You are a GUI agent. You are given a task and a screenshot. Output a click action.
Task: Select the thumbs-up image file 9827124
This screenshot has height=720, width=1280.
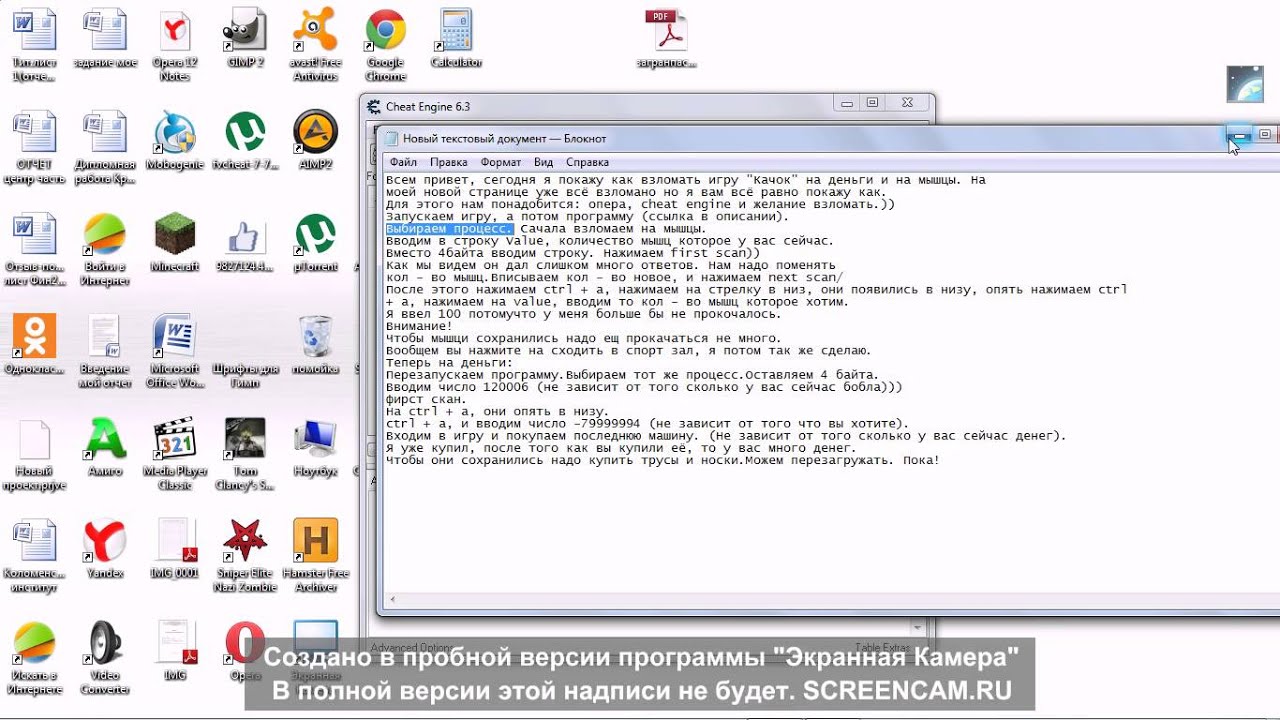pos(245,243)
